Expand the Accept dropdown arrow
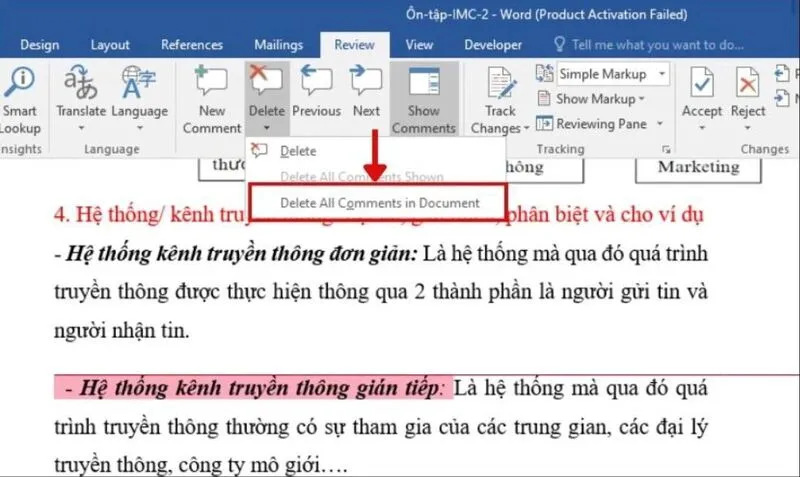Image resolution: width=800 pixels, height=477 pixels. tap(702, 128)
